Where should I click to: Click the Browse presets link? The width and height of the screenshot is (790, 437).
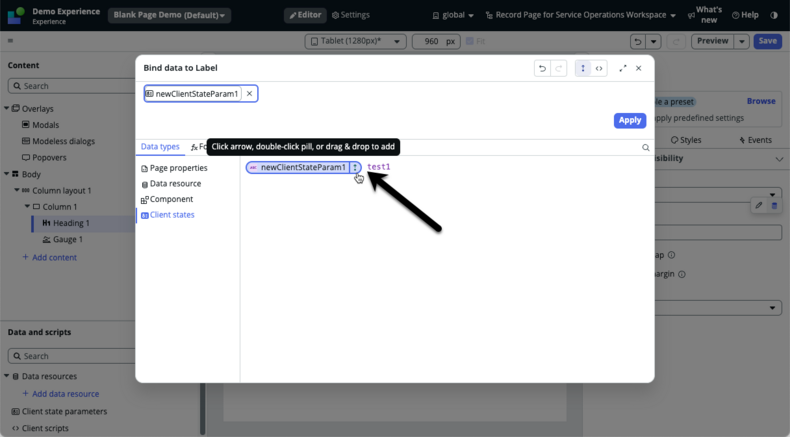pos(761,101)
